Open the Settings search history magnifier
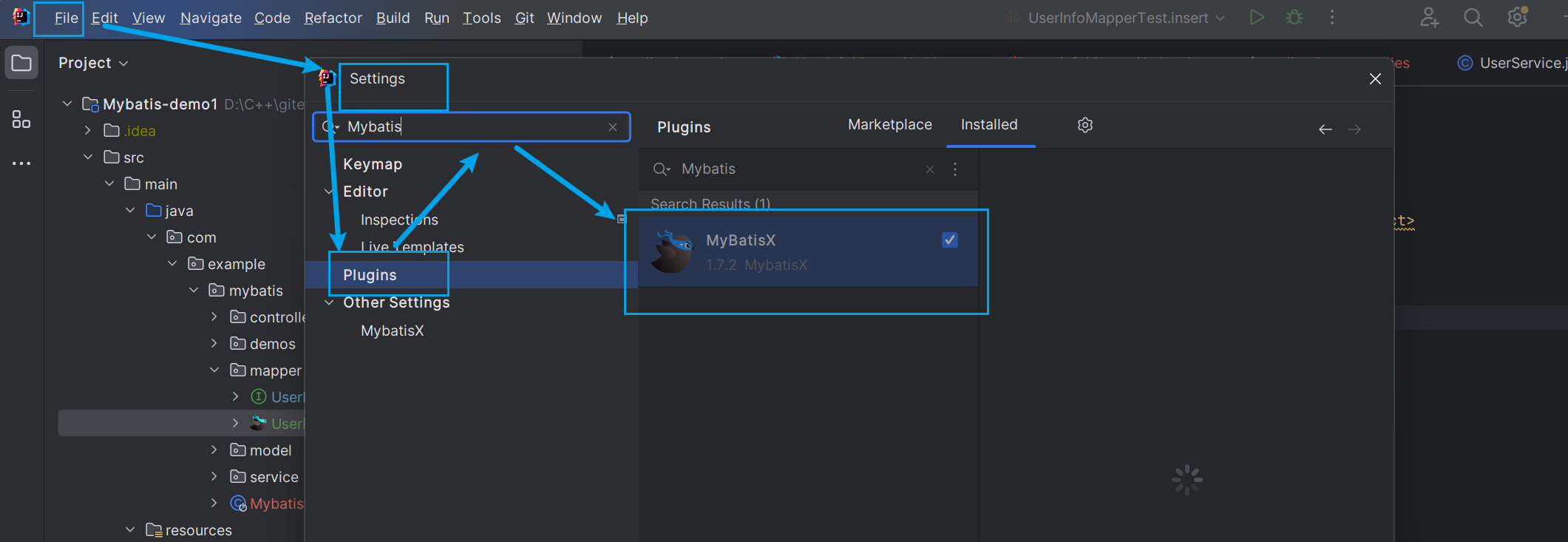1568x542 pixels. (329, 126)
